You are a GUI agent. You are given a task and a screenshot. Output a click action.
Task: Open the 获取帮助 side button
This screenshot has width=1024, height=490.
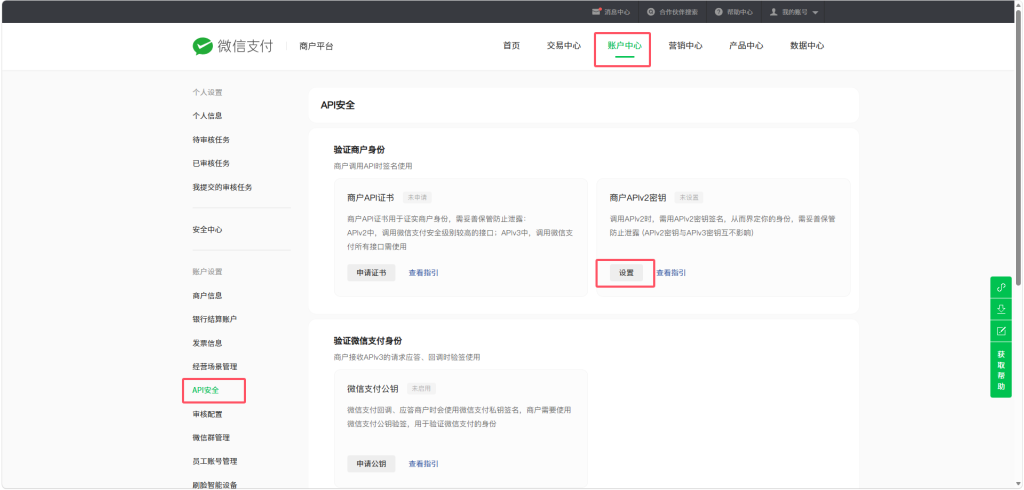[x=1000, y=370]
